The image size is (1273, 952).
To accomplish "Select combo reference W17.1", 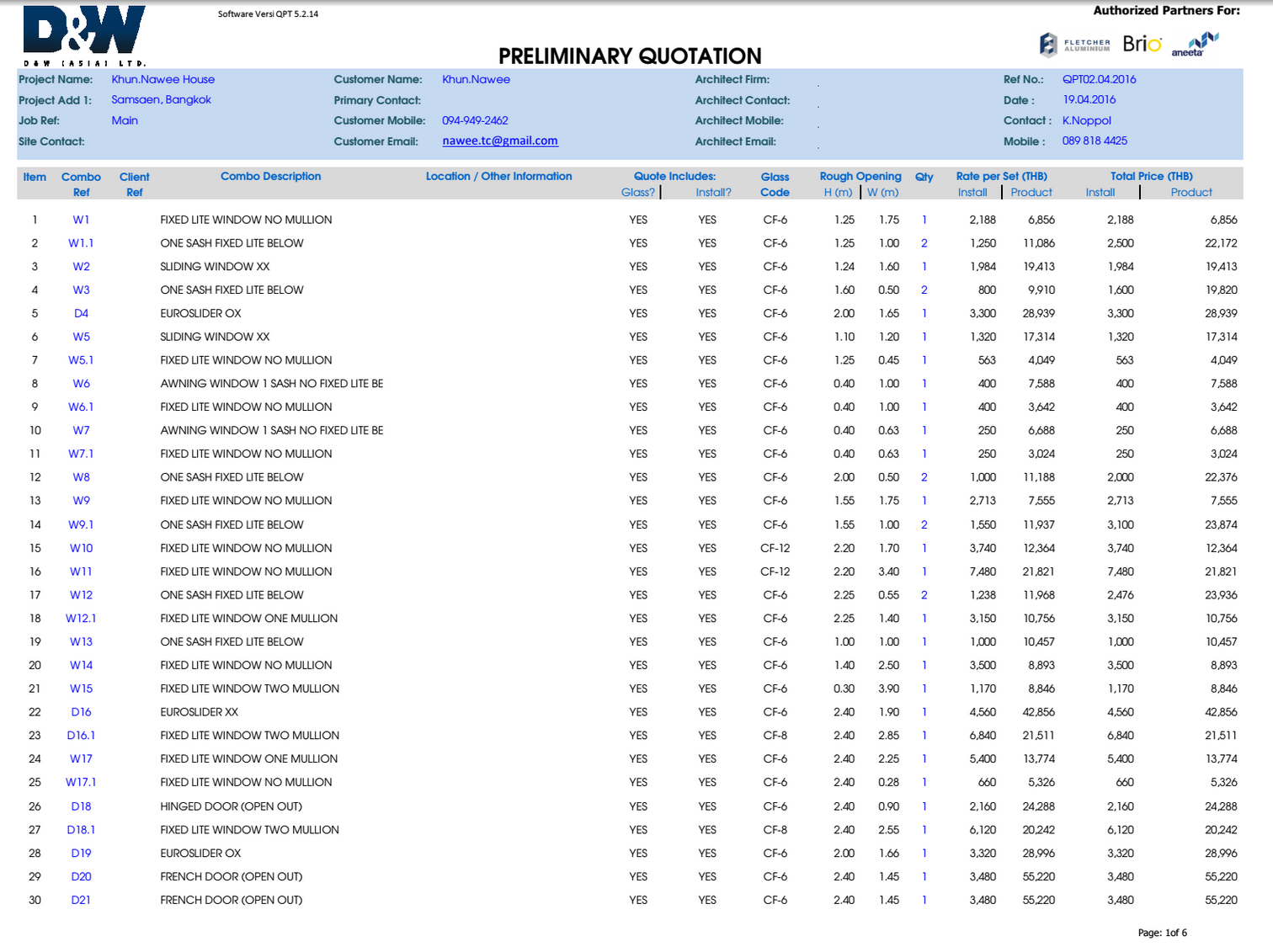I will (x=81, y=782).
